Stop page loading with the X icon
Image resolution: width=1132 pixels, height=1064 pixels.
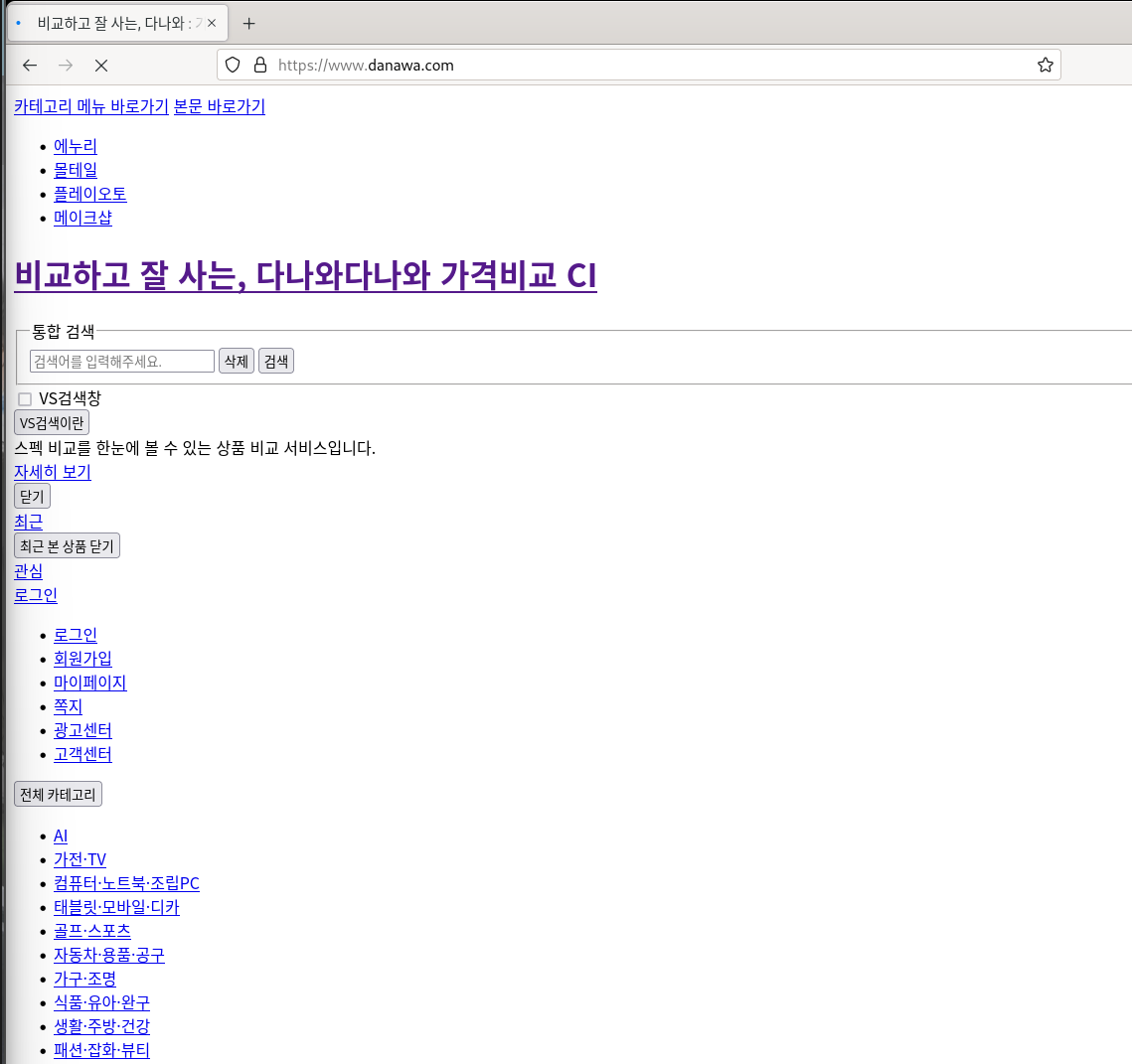pyautogui.click(x=101, y=66)
